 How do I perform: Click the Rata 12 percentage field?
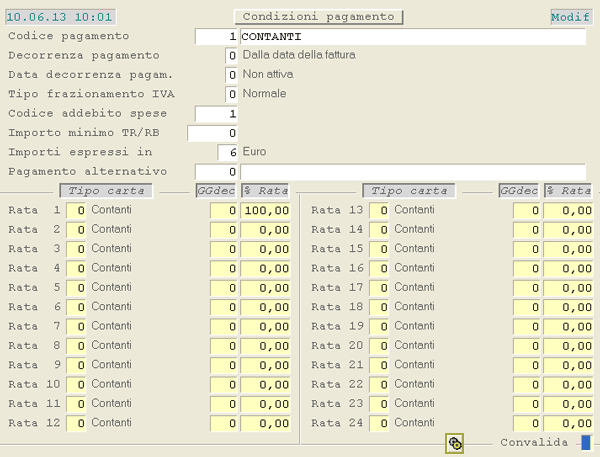click(265, 423)
